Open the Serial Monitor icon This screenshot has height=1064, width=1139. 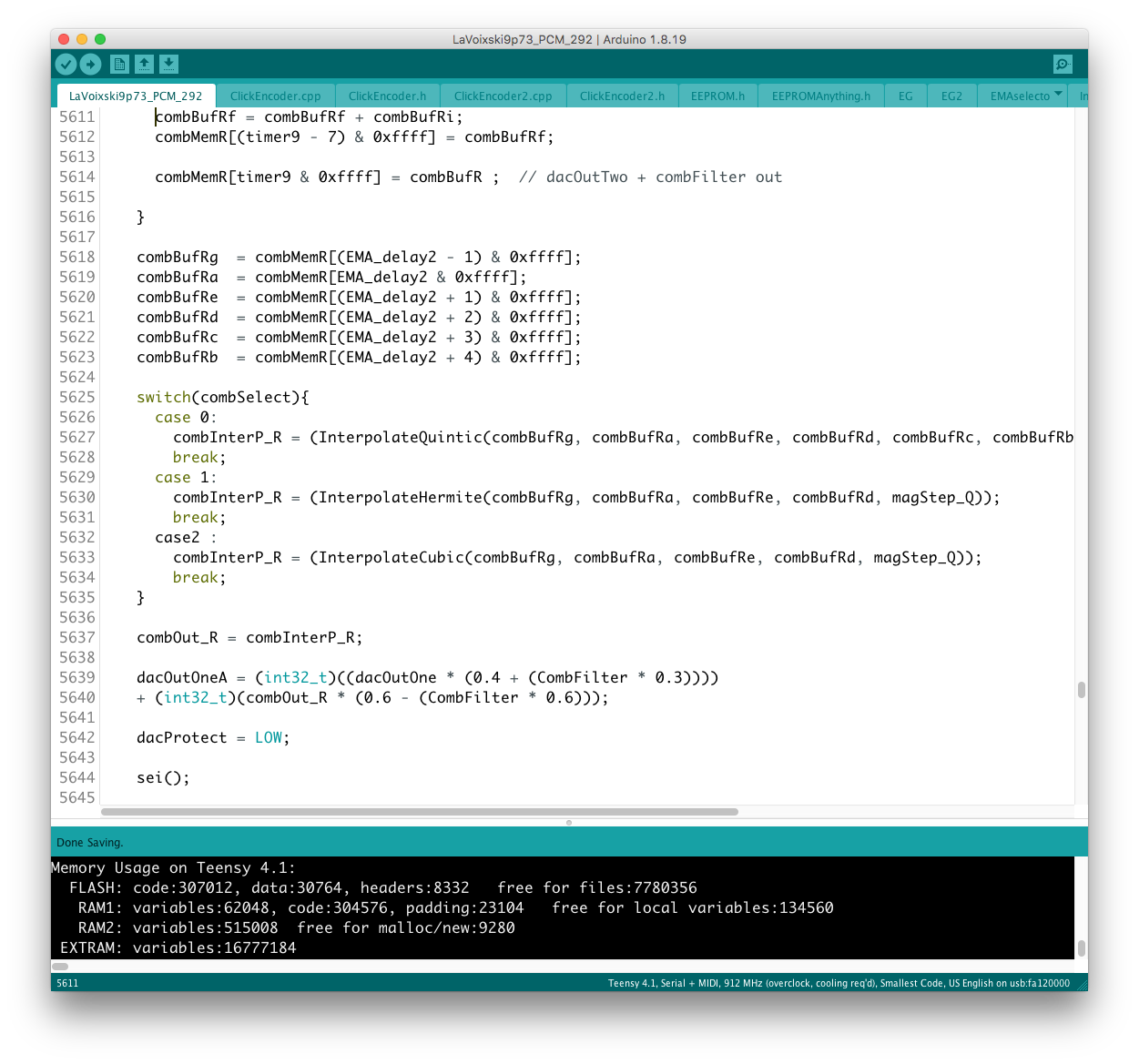[1063, 64]
